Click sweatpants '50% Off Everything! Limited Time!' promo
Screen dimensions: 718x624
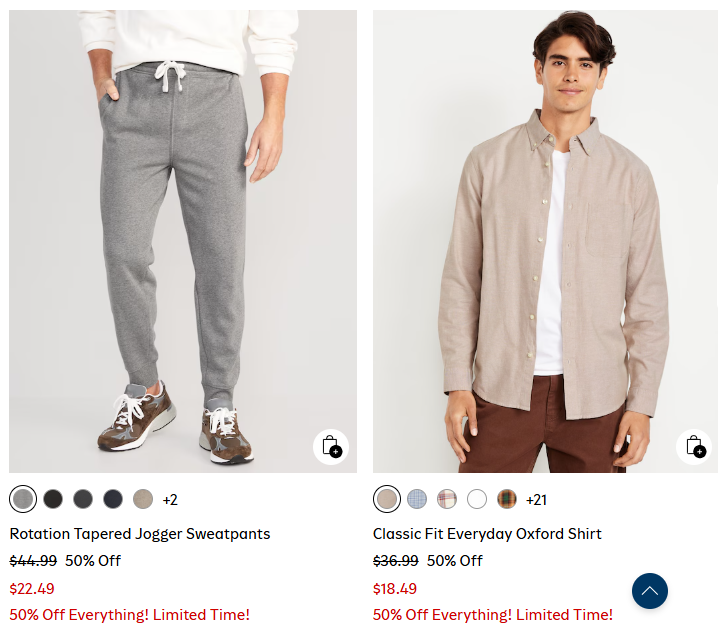pyautogui.click(x=130, y=615)
